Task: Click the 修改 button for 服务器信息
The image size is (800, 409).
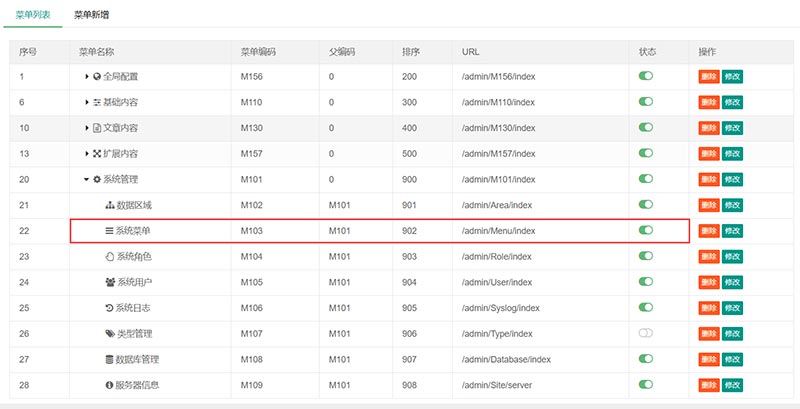Action: [x=733, y=385]
